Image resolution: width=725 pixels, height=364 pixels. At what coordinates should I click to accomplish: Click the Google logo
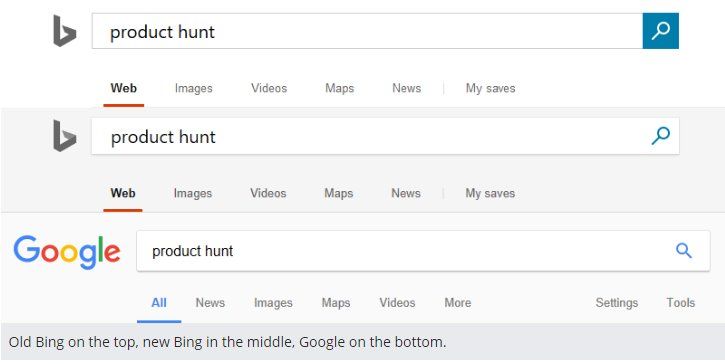(x=67, y=252)
